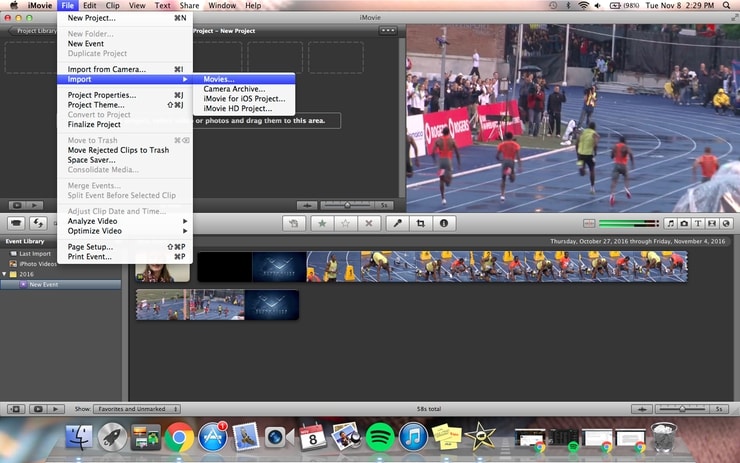Open the Clip menu in menu bar

pos(112,5)
